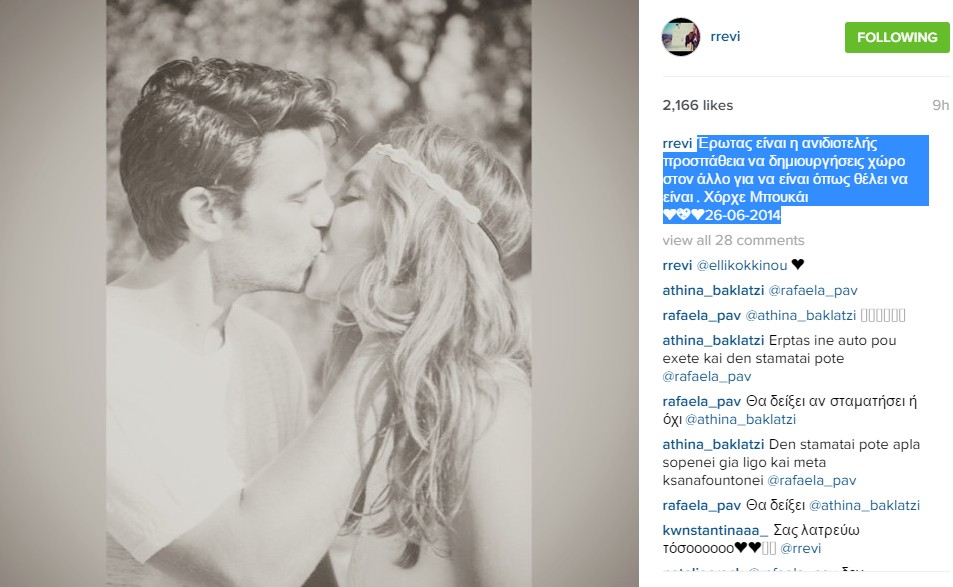Click the rrevi username in header
This screenshot has width=953, height=587.
pyautogui.click(x=725, y=36)
